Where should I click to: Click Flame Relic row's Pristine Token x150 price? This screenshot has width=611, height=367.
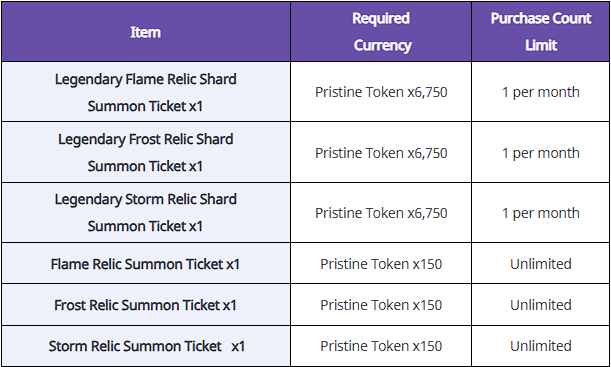(381, 264)
